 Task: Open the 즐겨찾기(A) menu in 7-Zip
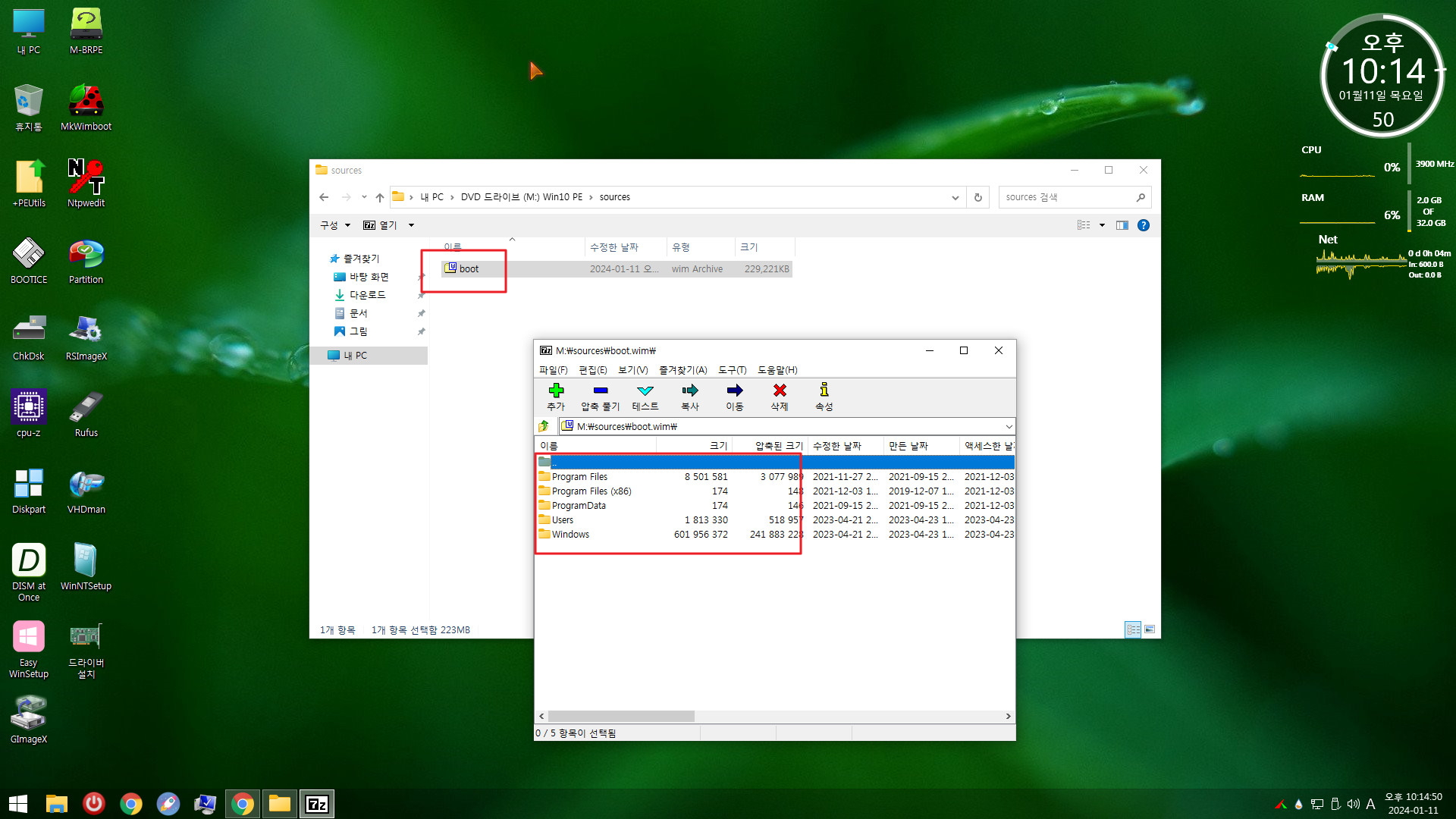click(682, 370)
